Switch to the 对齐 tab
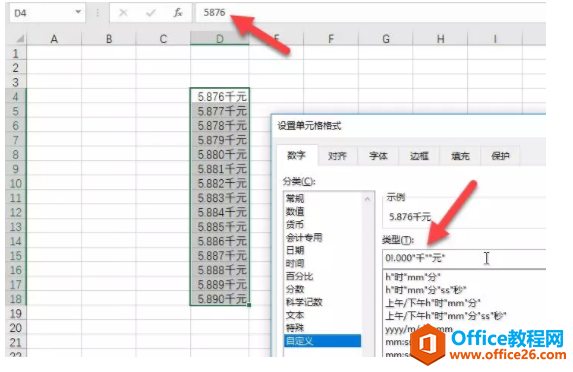Viewport: 573px width, 372px height. click(x=337, y=156)
